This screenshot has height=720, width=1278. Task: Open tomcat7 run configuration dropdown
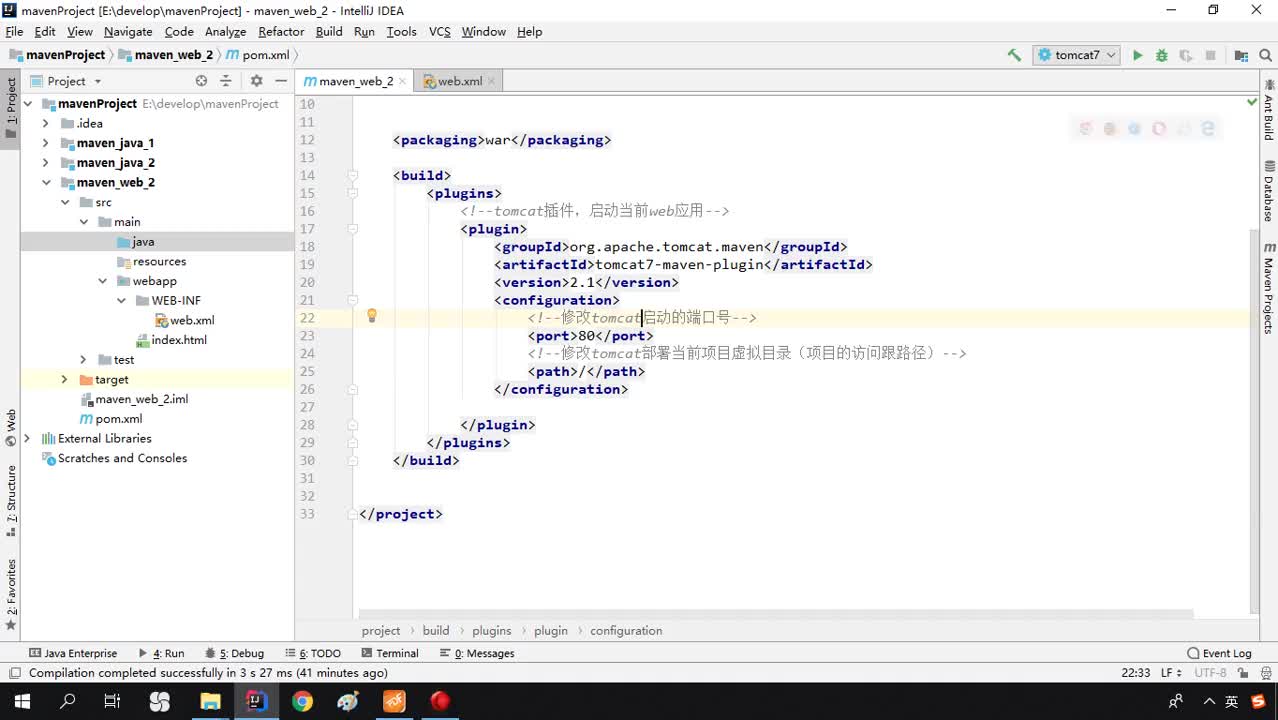tap(1076, 55)
